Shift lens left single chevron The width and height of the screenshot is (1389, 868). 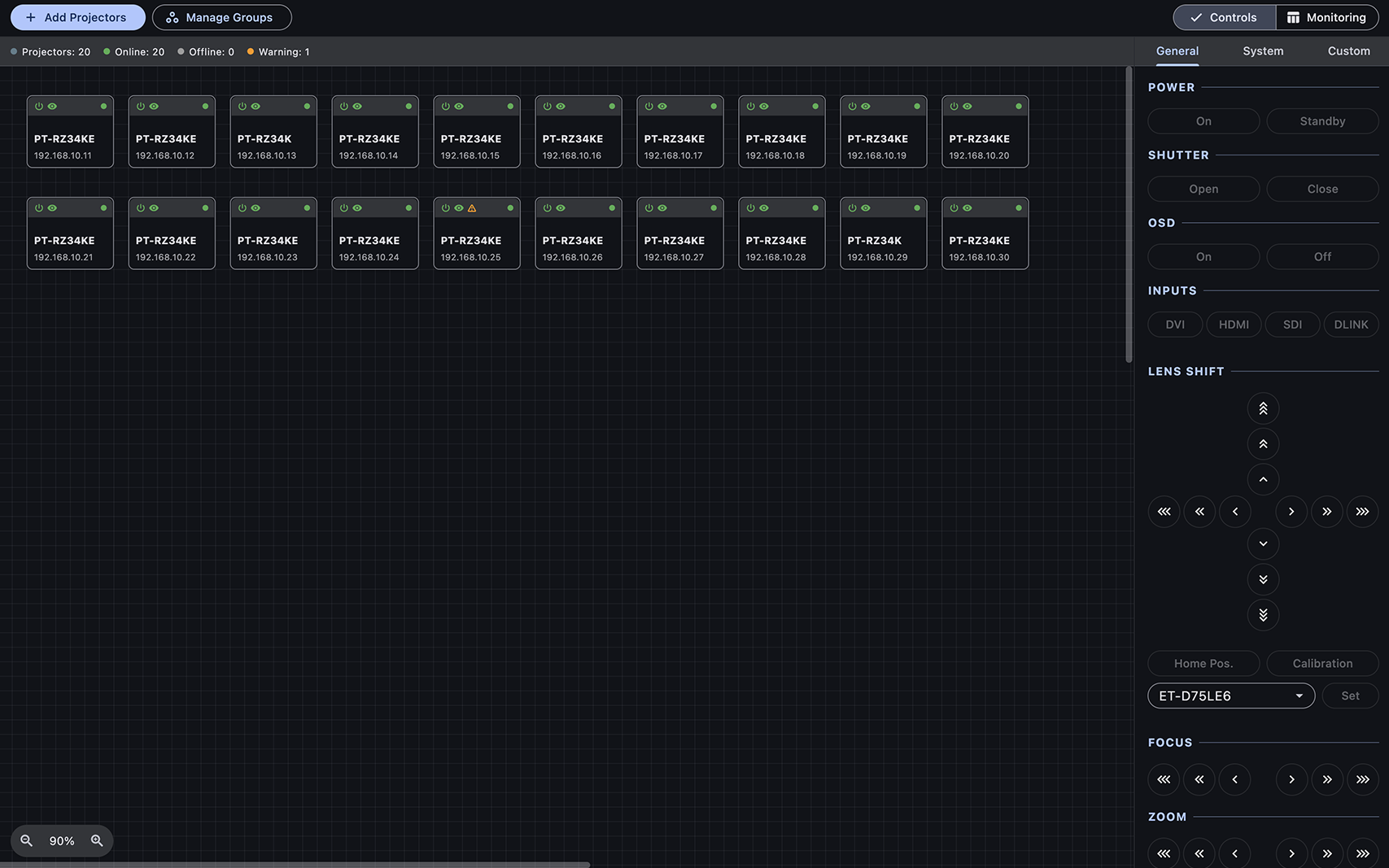pyautogui.click(x=1235, y=512)
